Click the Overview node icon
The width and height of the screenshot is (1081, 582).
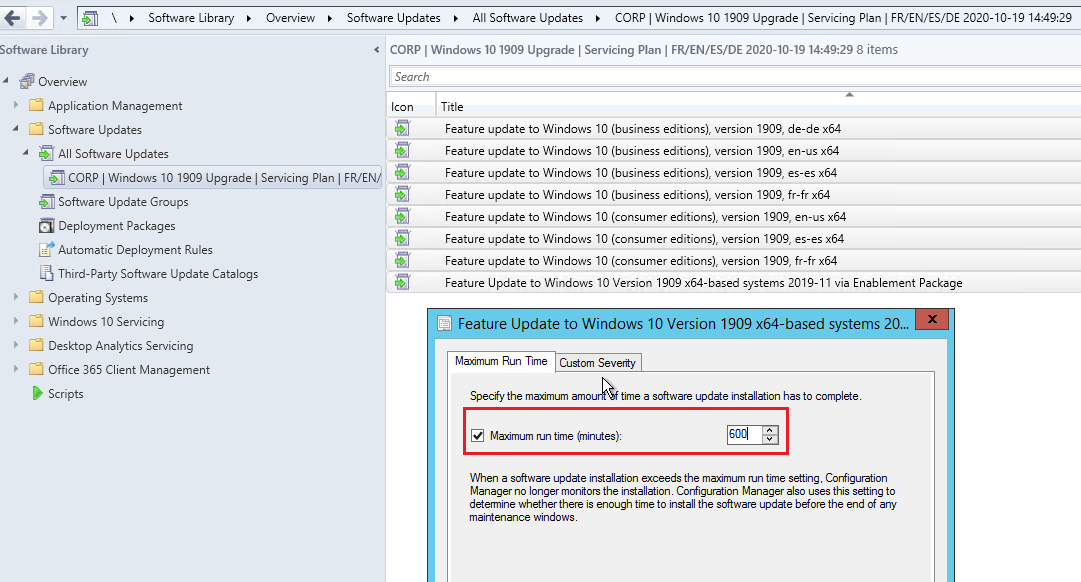(27, 81)
